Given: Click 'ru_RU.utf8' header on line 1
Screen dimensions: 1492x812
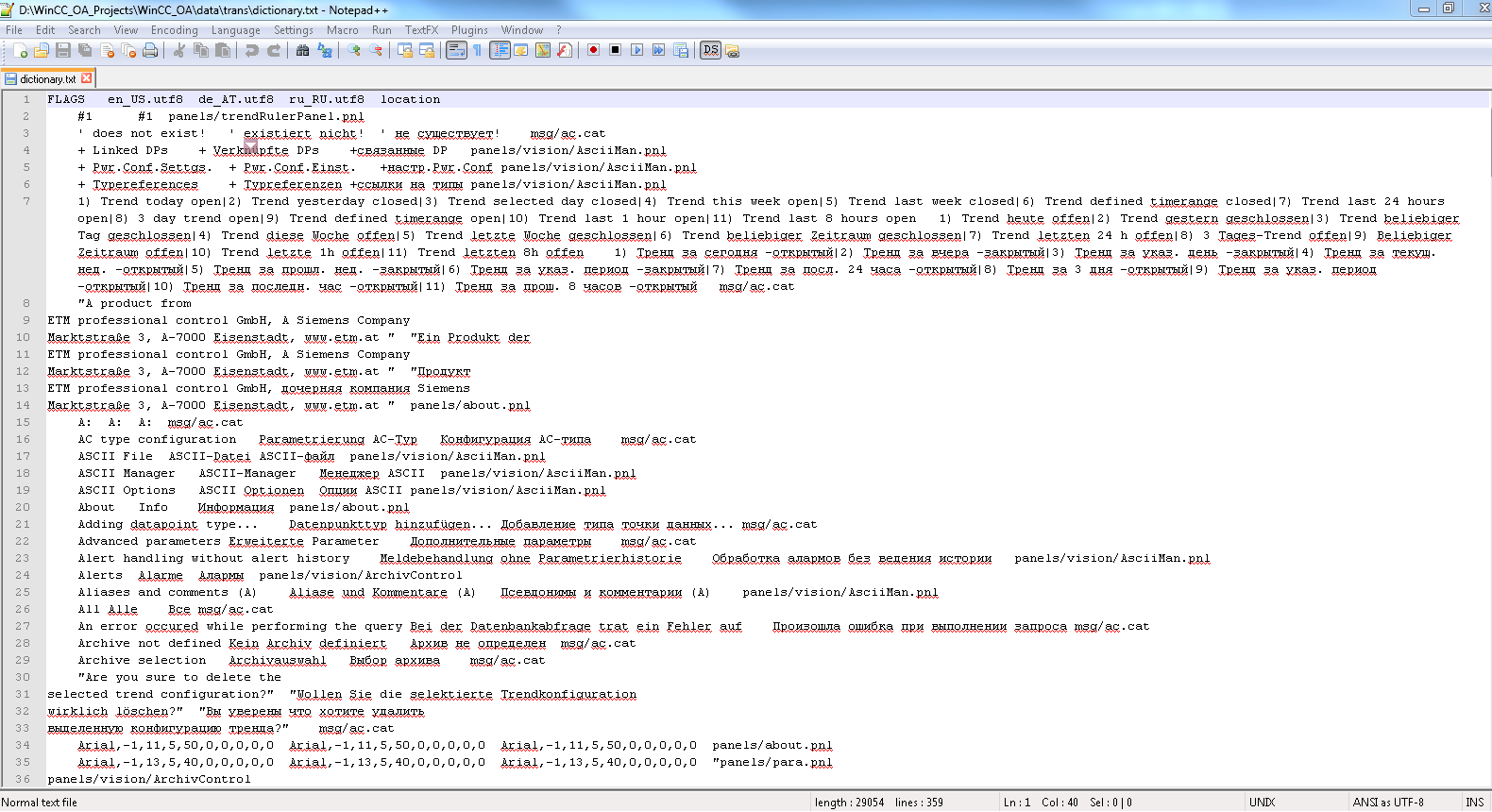Looking at the screenshot, I should coord(327,99).
